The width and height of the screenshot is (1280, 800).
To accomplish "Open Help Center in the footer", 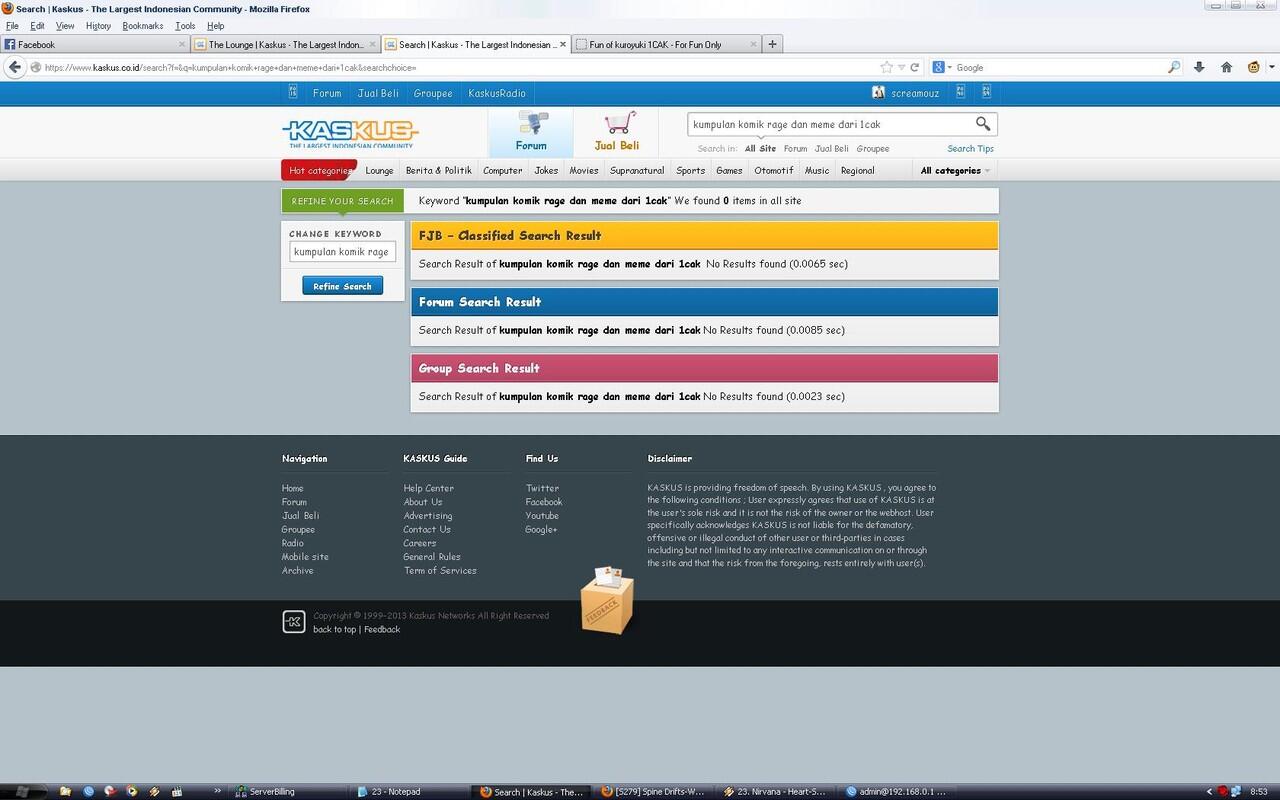I will 428,488.
